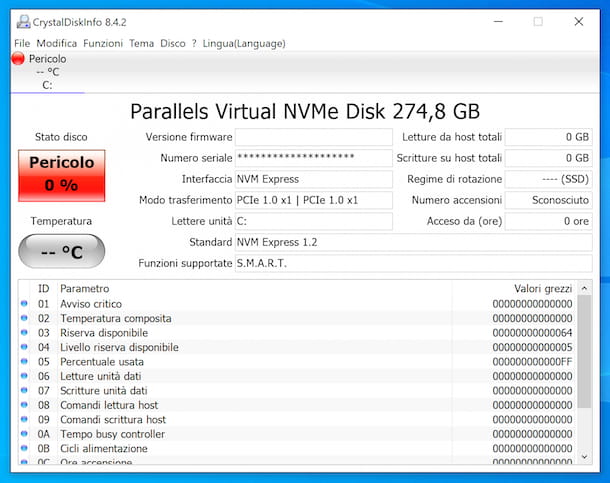Select the C: disk tab at top
Screen dimensions: 610x483
47,85
